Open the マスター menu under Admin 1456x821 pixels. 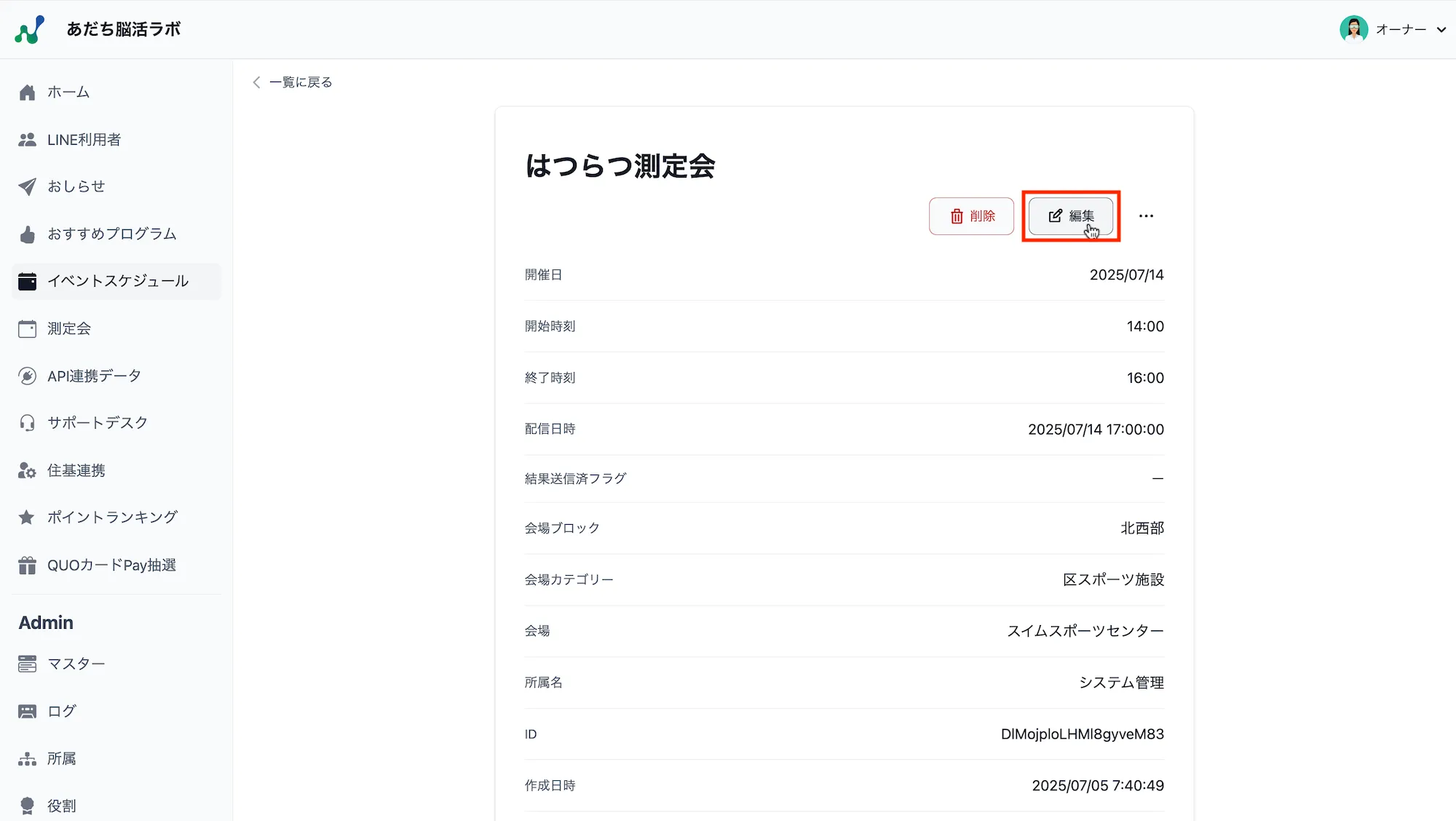(x=27, y=663)
